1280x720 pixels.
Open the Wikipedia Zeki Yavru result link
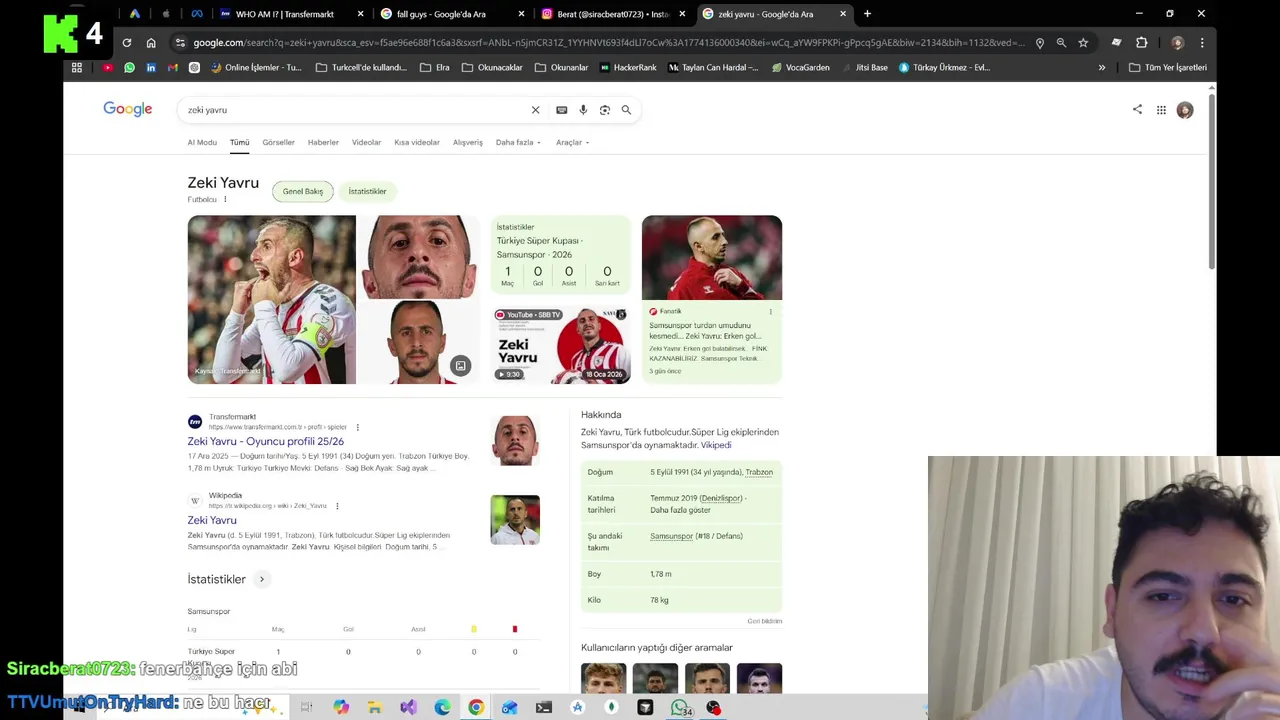coord(212,520)
